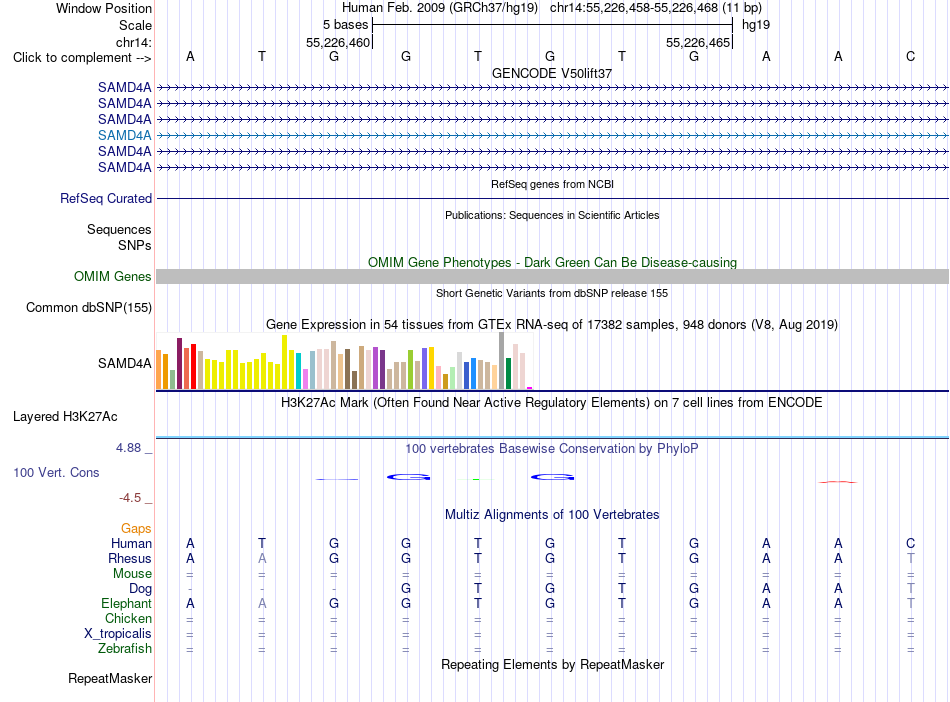Image resolution: width=950 pixels, height=702 pixels.
Task: Open Repeating Elements by RepeatMasker title
Action: [552, 665]
